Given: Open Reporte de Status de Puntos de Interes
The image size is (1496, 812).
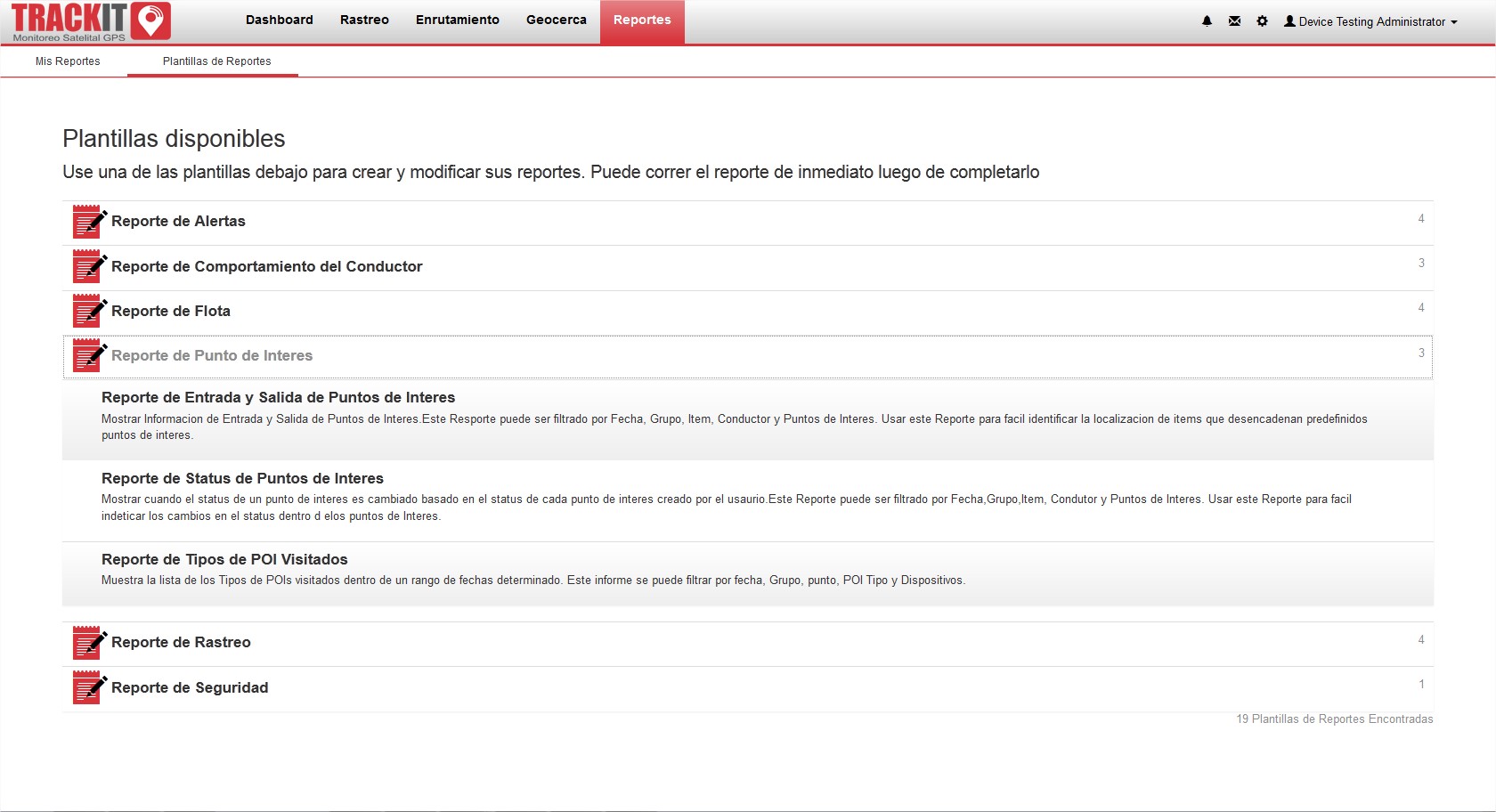Looking at the screenshot, I should (242, 479).
